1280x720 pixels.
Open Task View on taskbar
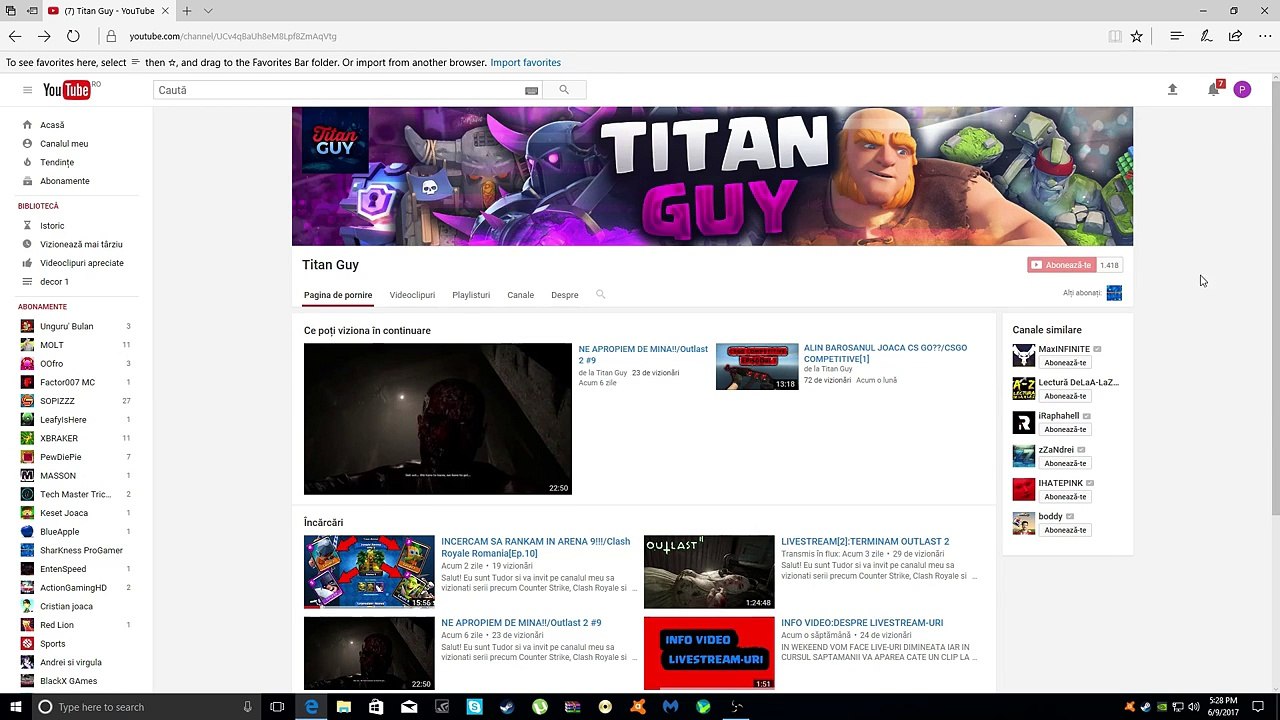point(277,707)
